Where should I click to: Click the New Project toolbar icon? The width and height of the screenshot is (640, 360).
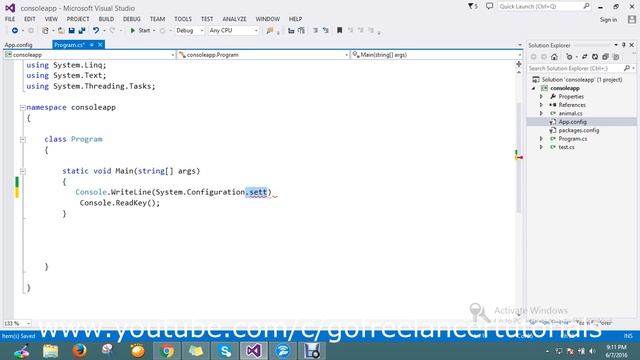(45, 31)
